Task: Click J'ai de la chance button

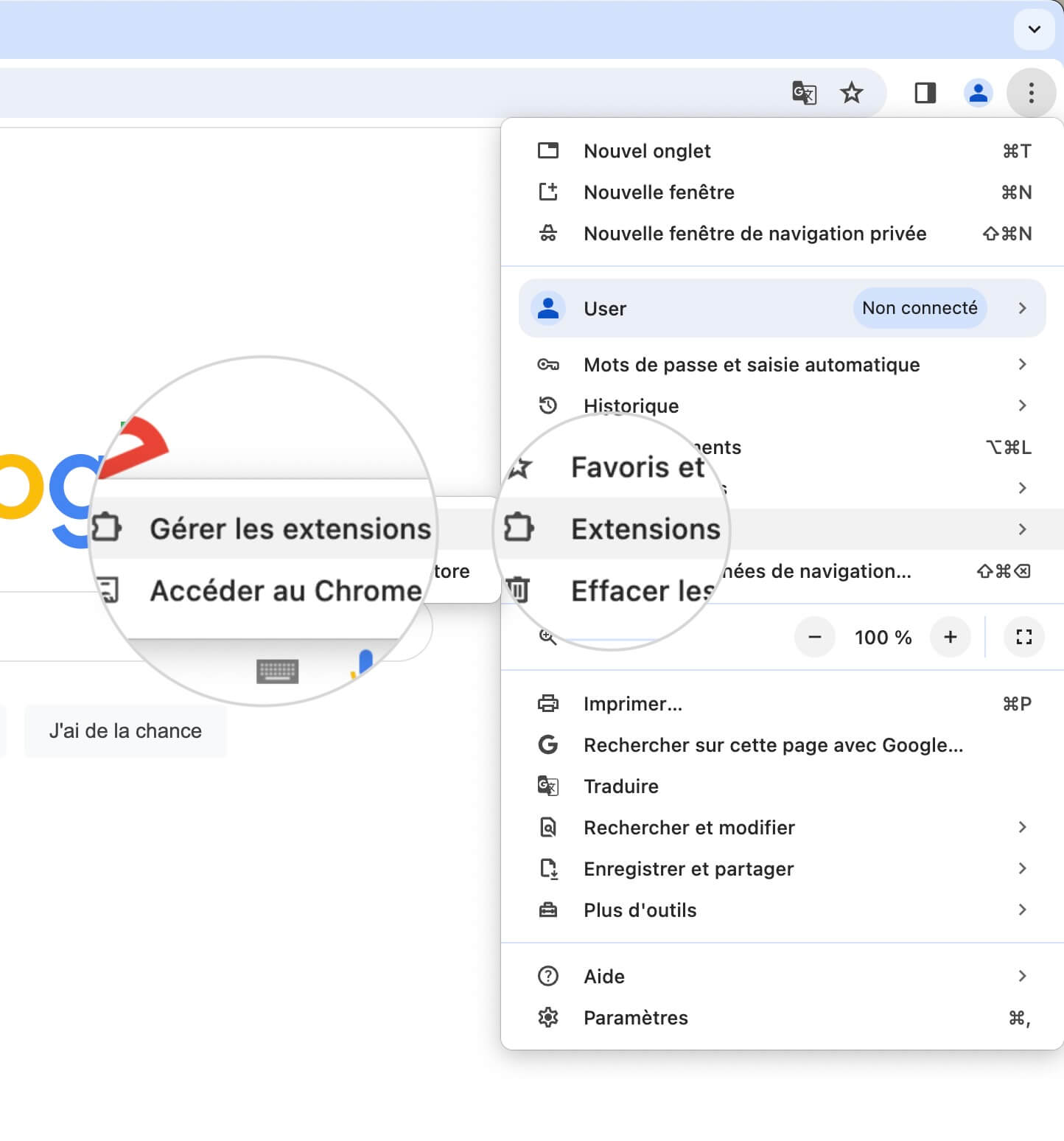Action: tap(125, 730)
